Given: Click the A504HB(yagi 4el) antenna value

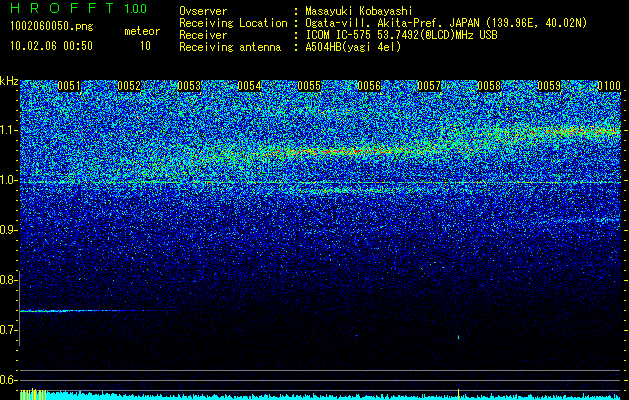Looking at the screenshot, I should 353,47.
